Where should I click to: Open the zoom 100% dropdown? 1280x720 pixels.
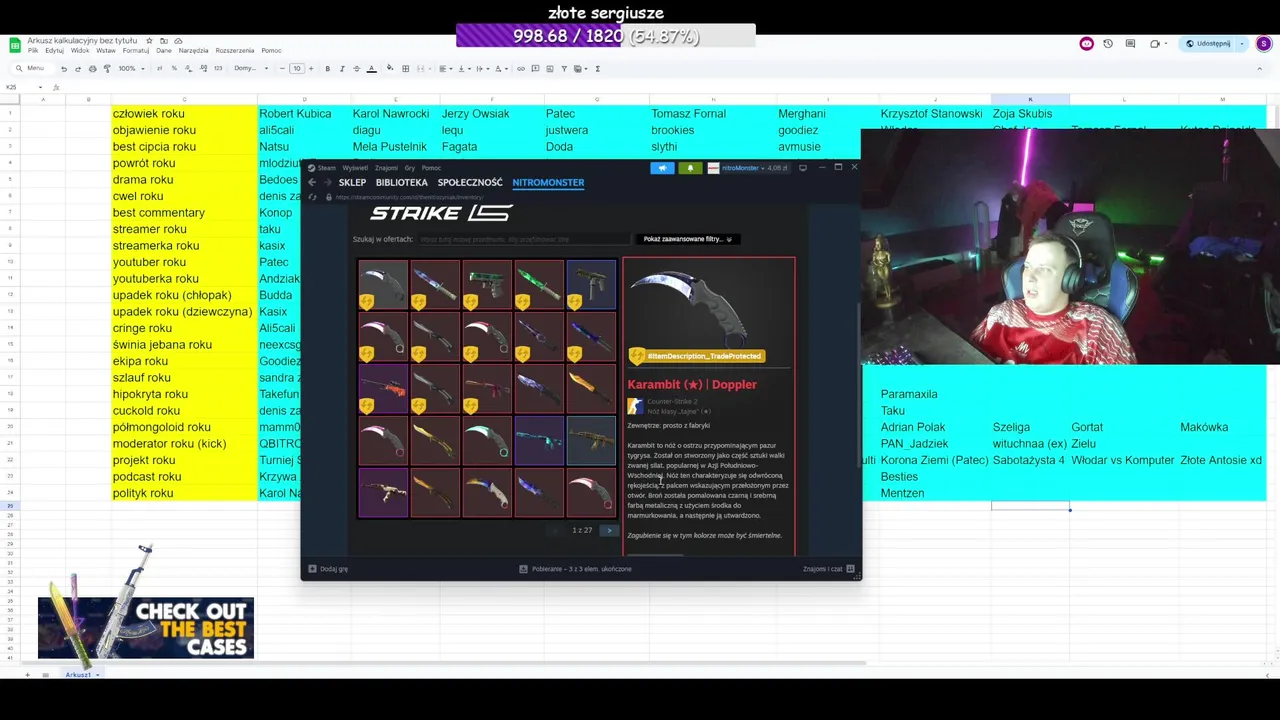click(132, 68)
